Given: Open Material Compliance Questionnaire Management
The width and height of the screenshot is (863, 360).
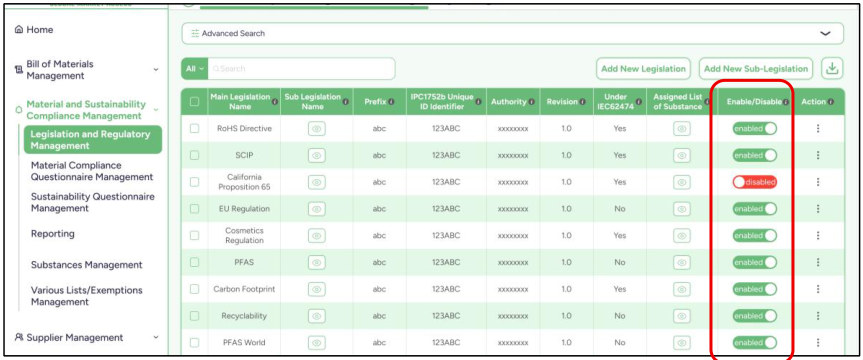Looking at the screenshot, I should click(92, 171).
